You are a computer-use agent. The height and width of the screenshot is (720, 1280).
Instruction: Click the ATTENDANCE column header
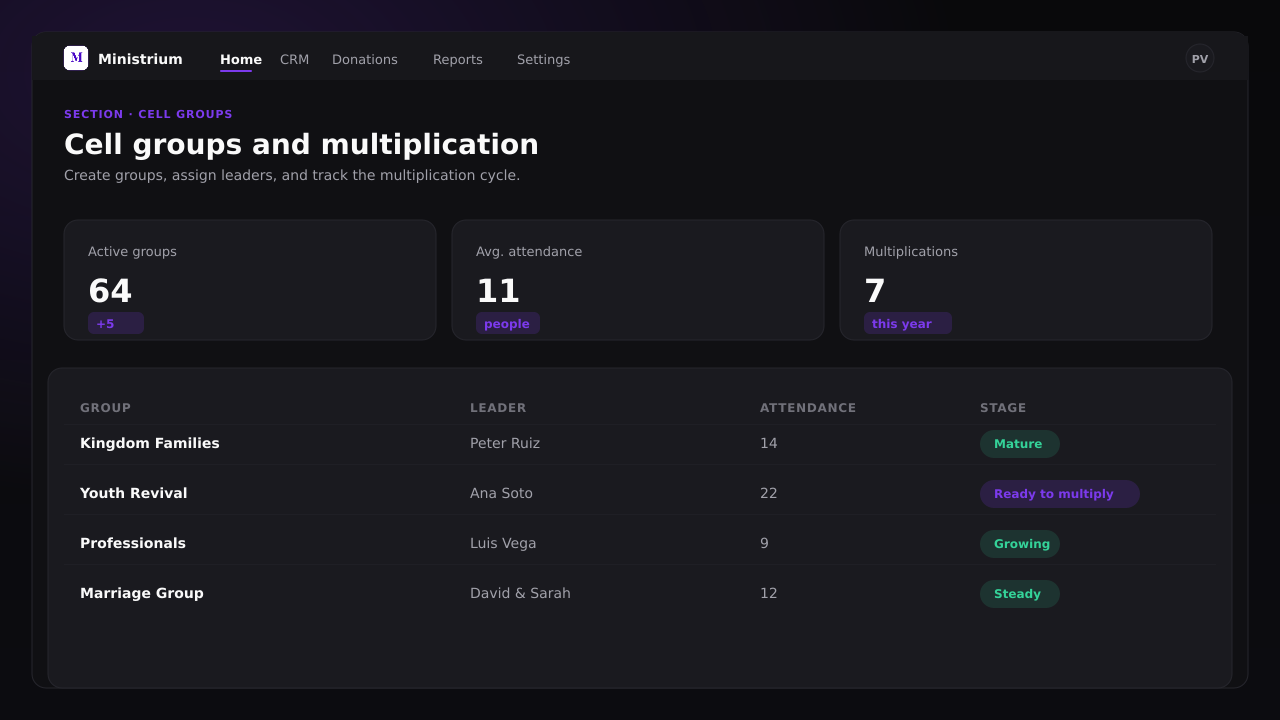pyautogui.click(x=808, y=408)
